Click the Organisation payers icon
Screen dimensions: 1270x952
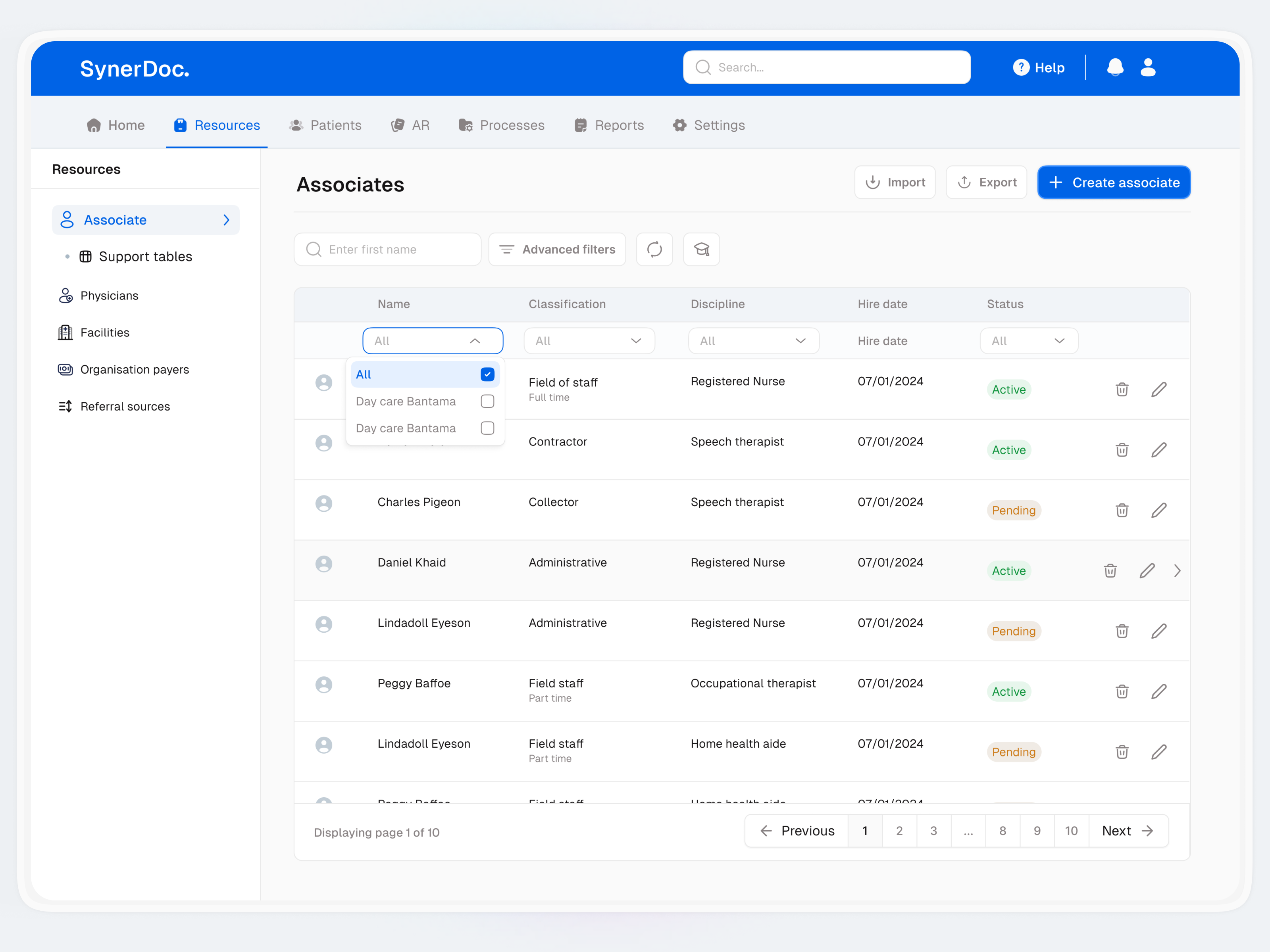(65, 369)
